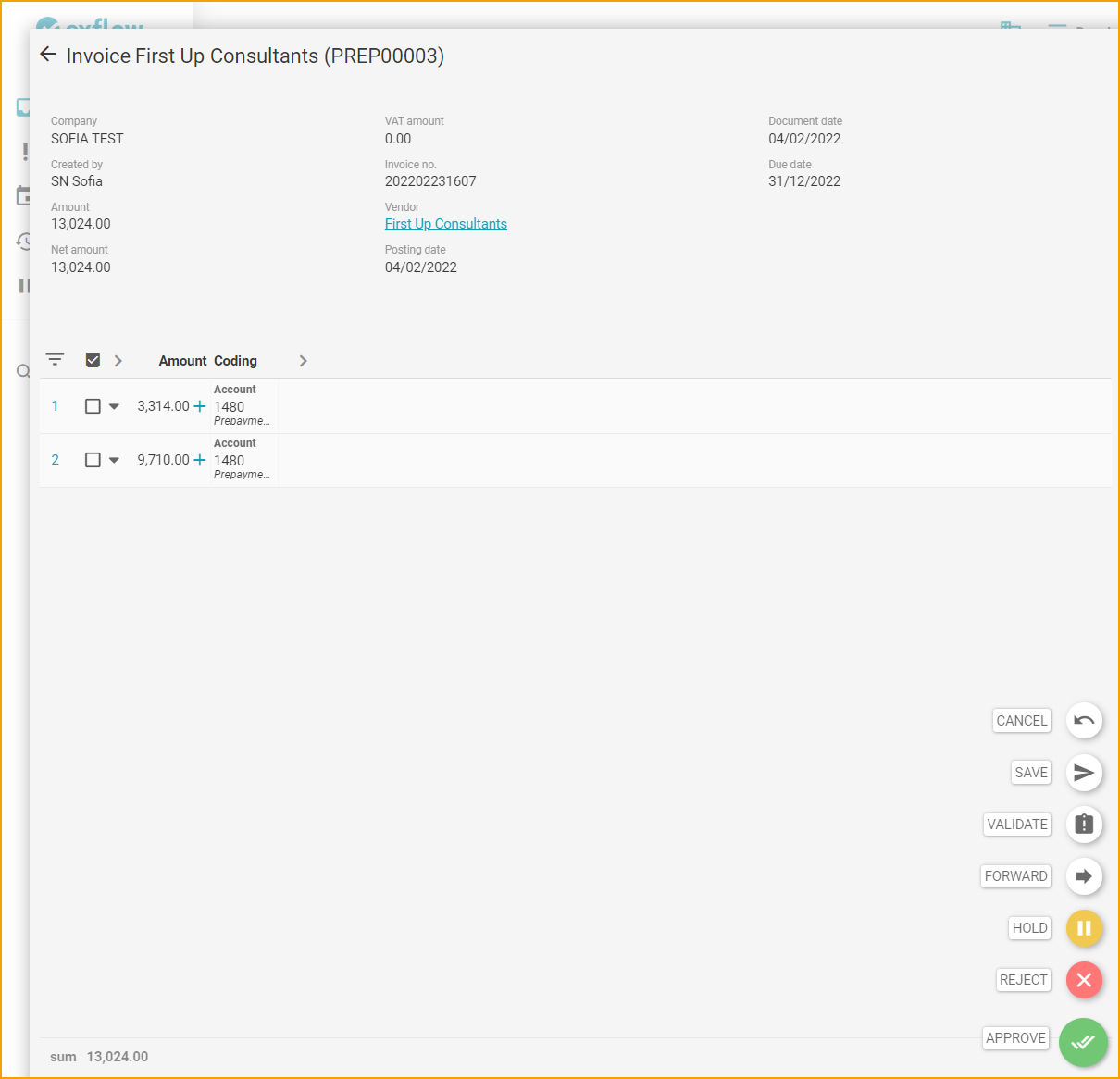The height and width of the screenshot is (1079, 1120).
Task: Click the Cancel undo arrow icon
Action: tap(1084, 721)
